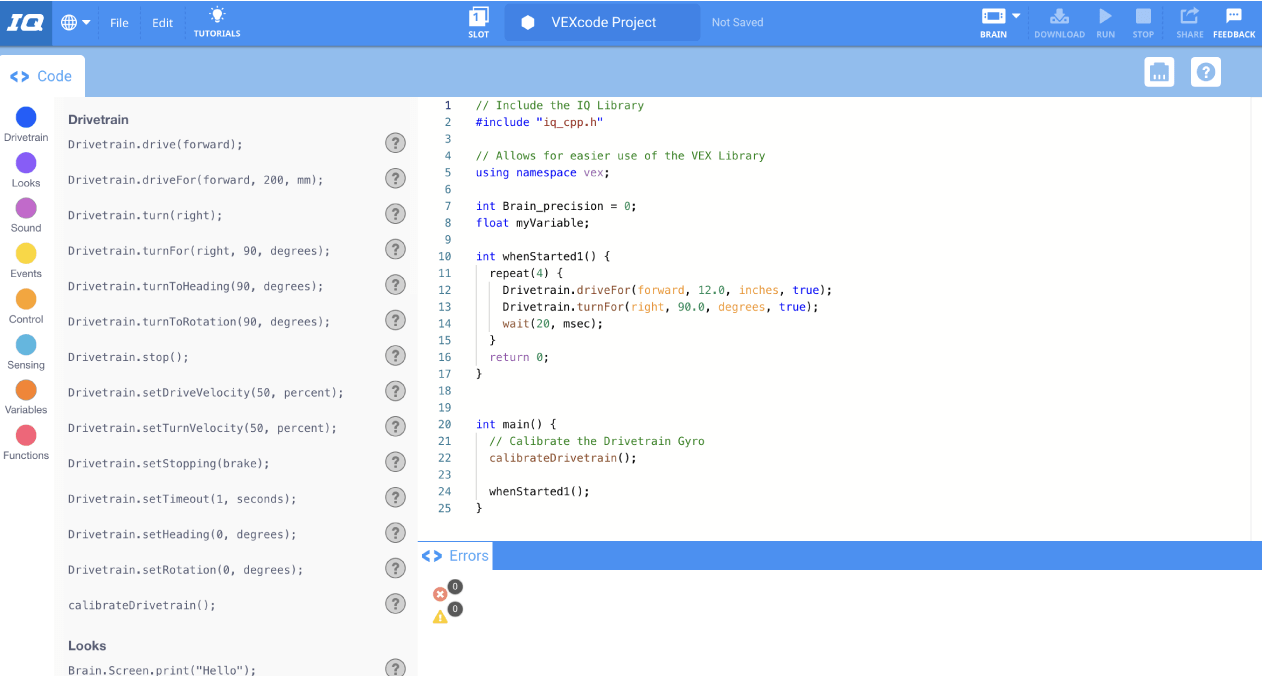The image size is (1262, 676).
Task: Show help for Drivetrain.driveFor command
Action: (x=396, y=178)
